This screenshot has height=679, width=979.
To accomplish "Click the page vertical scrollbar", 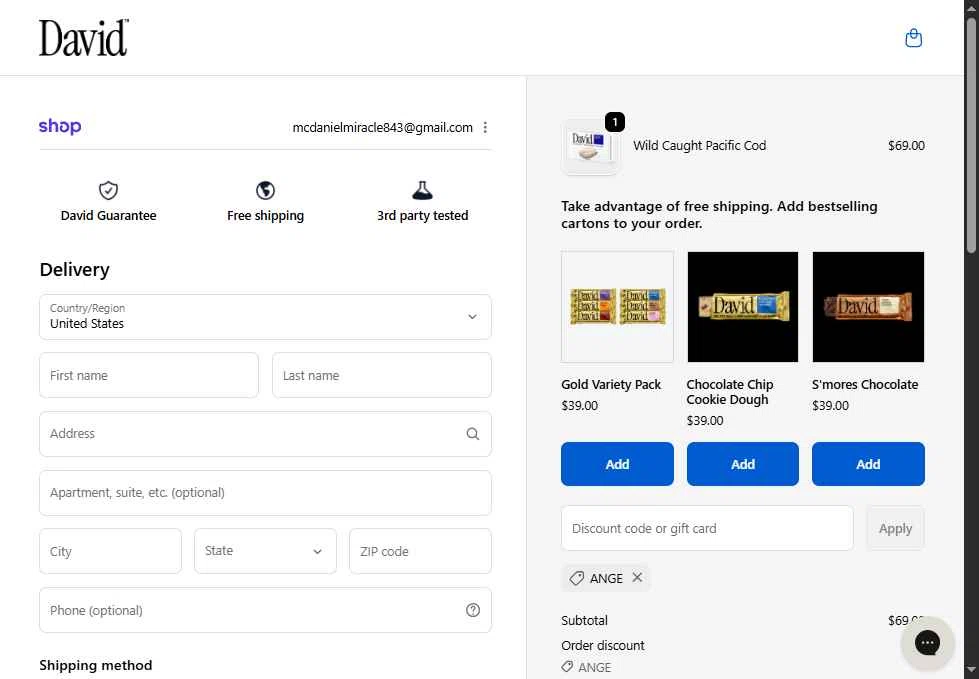I will [971, 134].
